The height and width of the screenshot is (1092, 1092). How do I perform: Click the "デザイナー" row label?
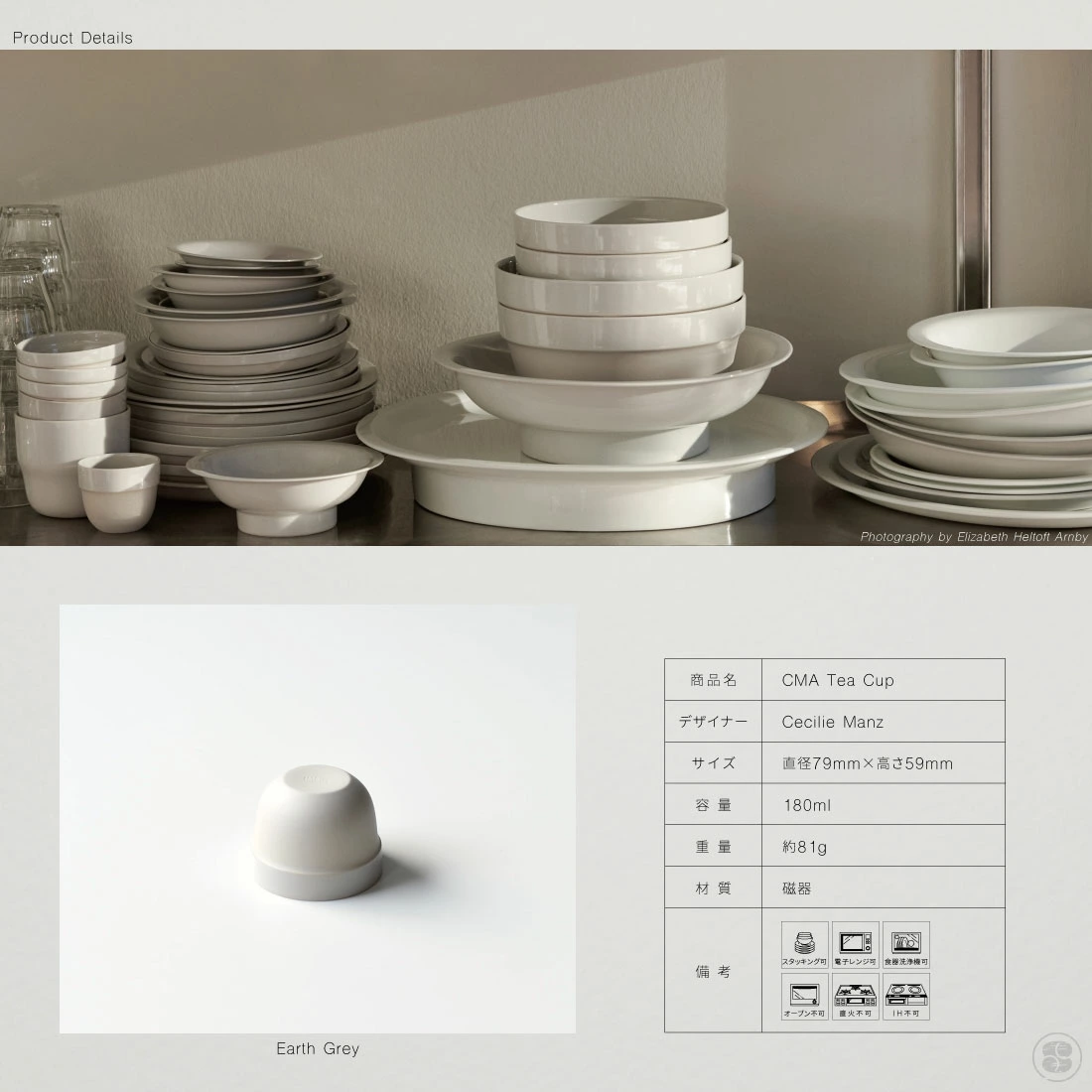coord(714,722)
